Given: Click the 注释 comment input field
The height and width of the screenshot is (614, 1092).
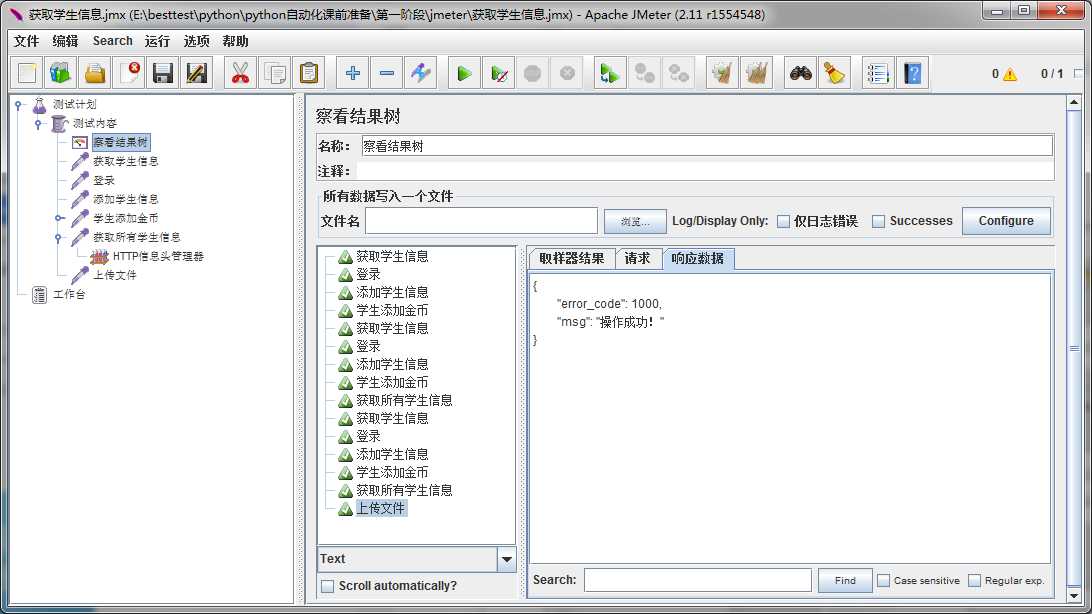Looking at the screenshot, I should [705, 171].
